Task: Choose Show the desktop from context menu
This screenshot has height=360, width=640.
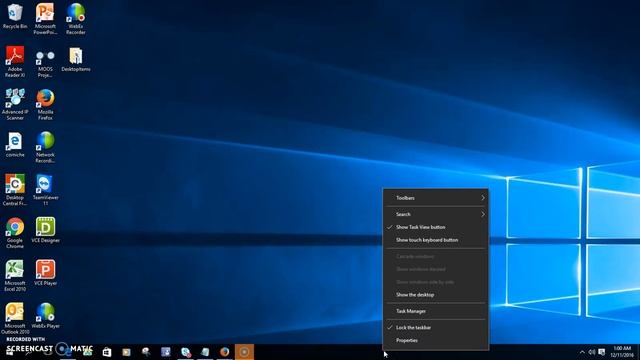Action: 436,295
